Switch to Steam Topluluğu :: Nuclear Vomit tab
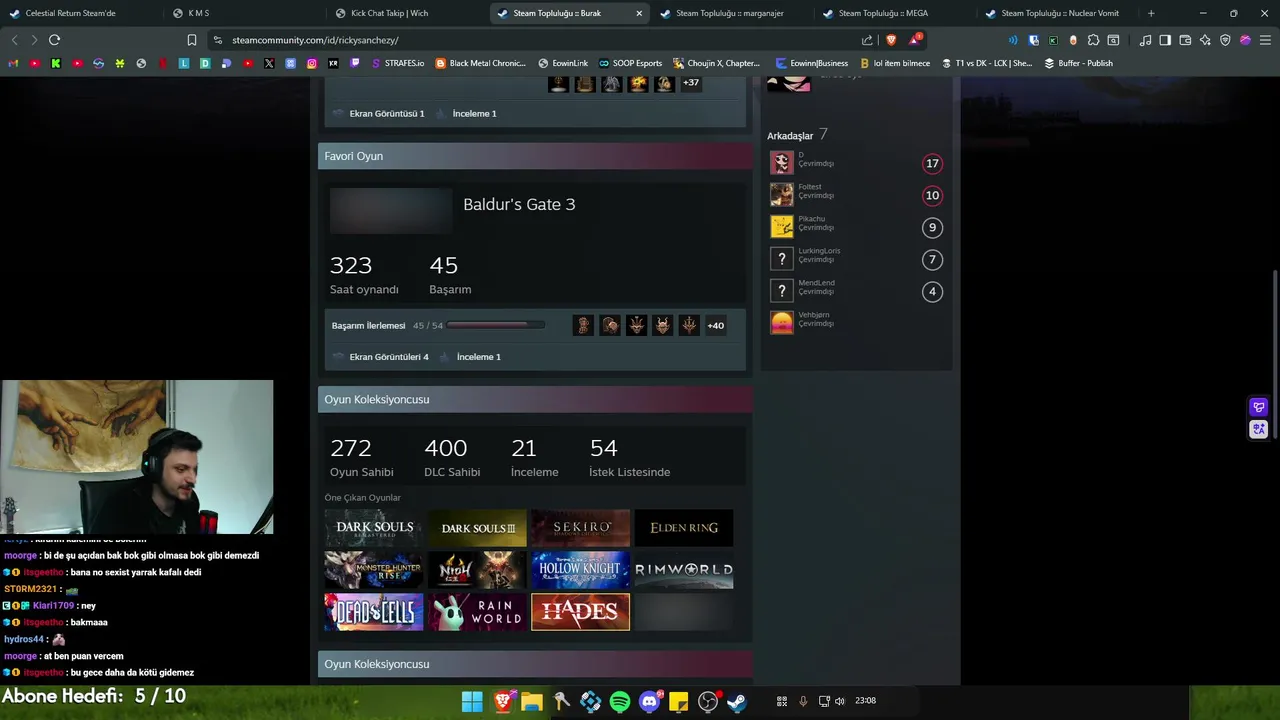 coord(1058,13)
